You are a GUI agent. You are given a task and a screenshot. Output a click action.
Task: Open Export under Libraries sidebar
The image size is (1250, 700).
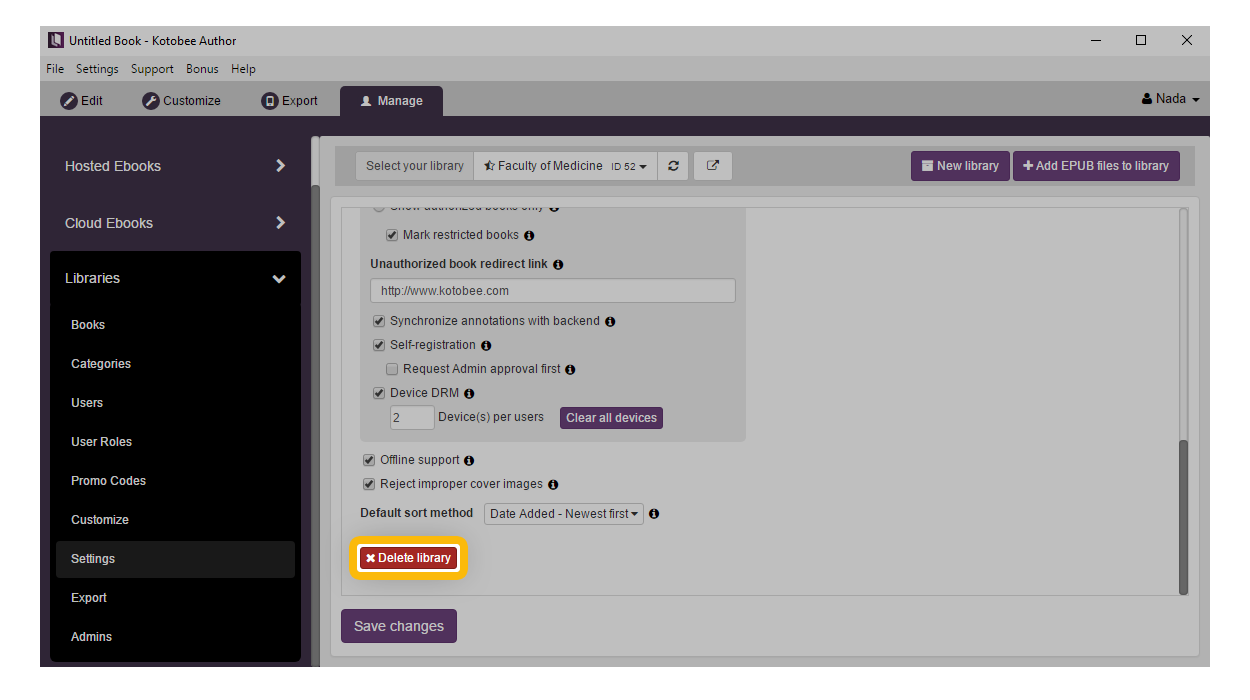(175, 598)
